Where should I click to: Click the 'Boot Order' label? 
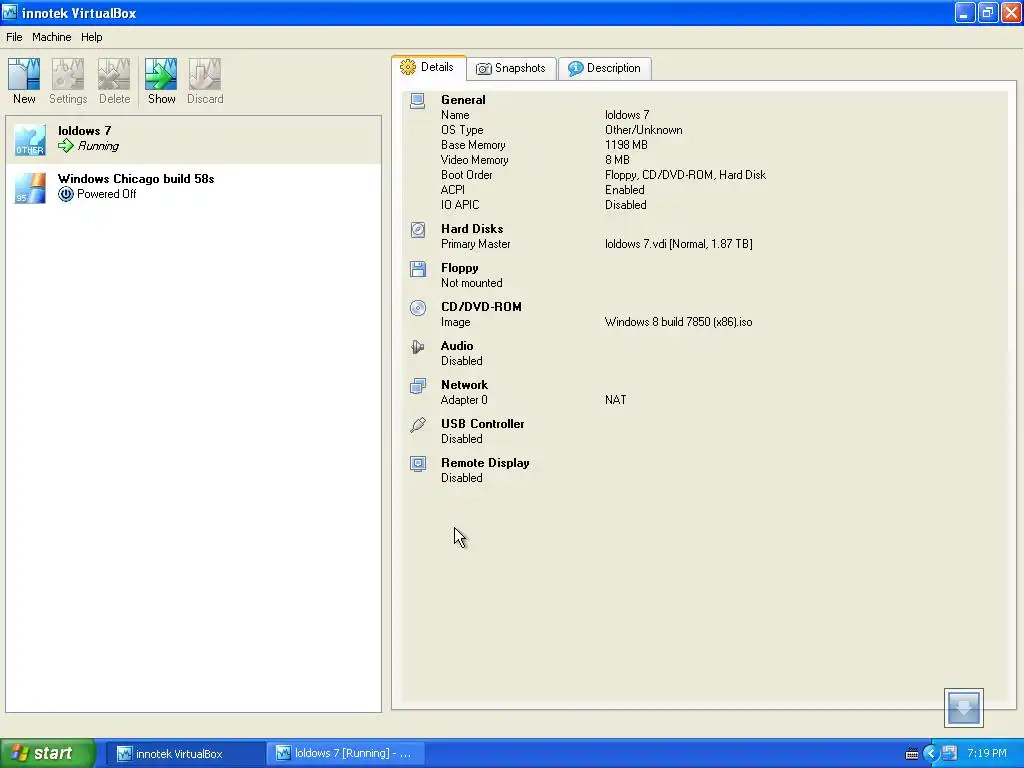coord(466,175)
